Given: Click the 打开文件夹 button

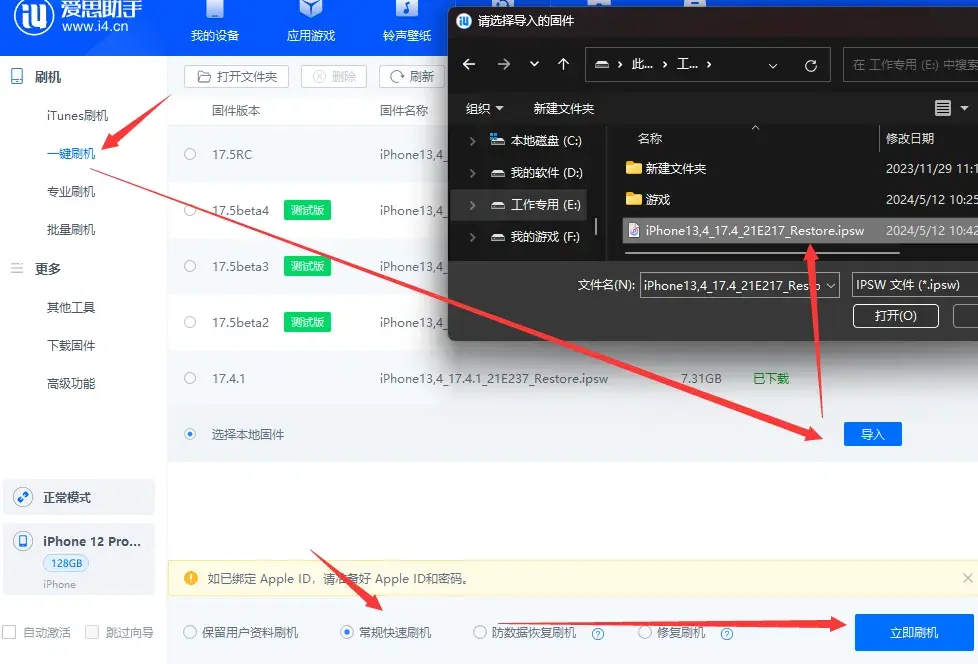Looking at the screenshot, I should coord(236,77).
